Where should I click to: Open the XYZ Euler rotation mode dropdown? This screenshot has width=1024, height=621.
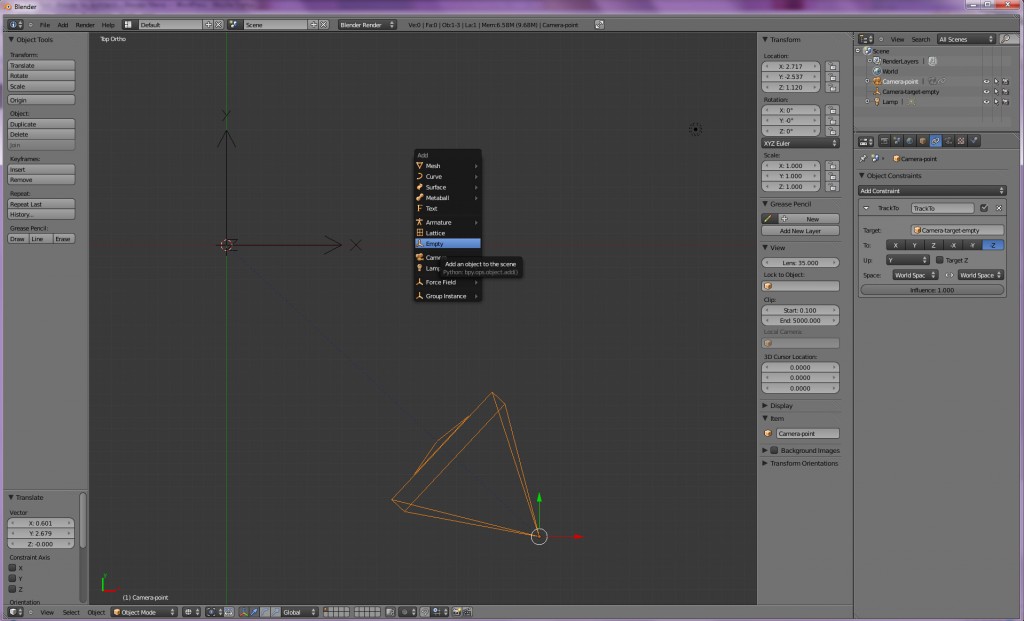800,143
